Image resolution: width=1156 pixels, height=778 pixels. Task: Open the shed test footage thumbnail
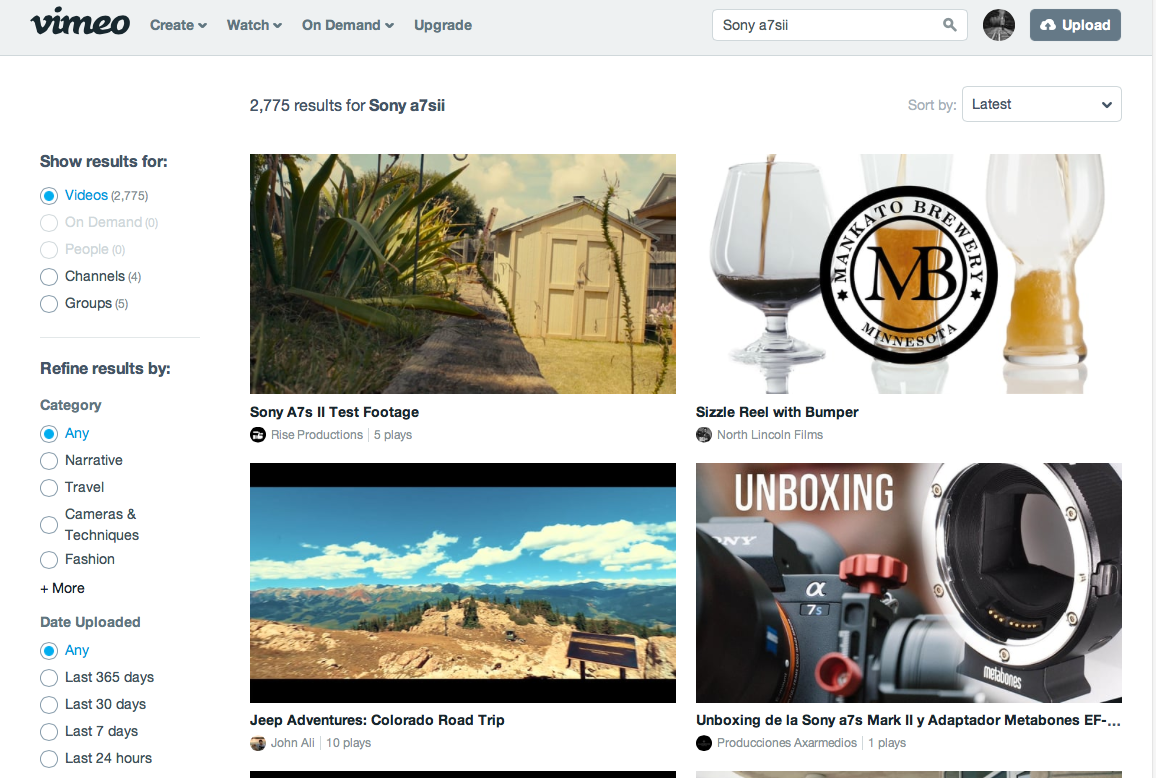click(463, 274)
